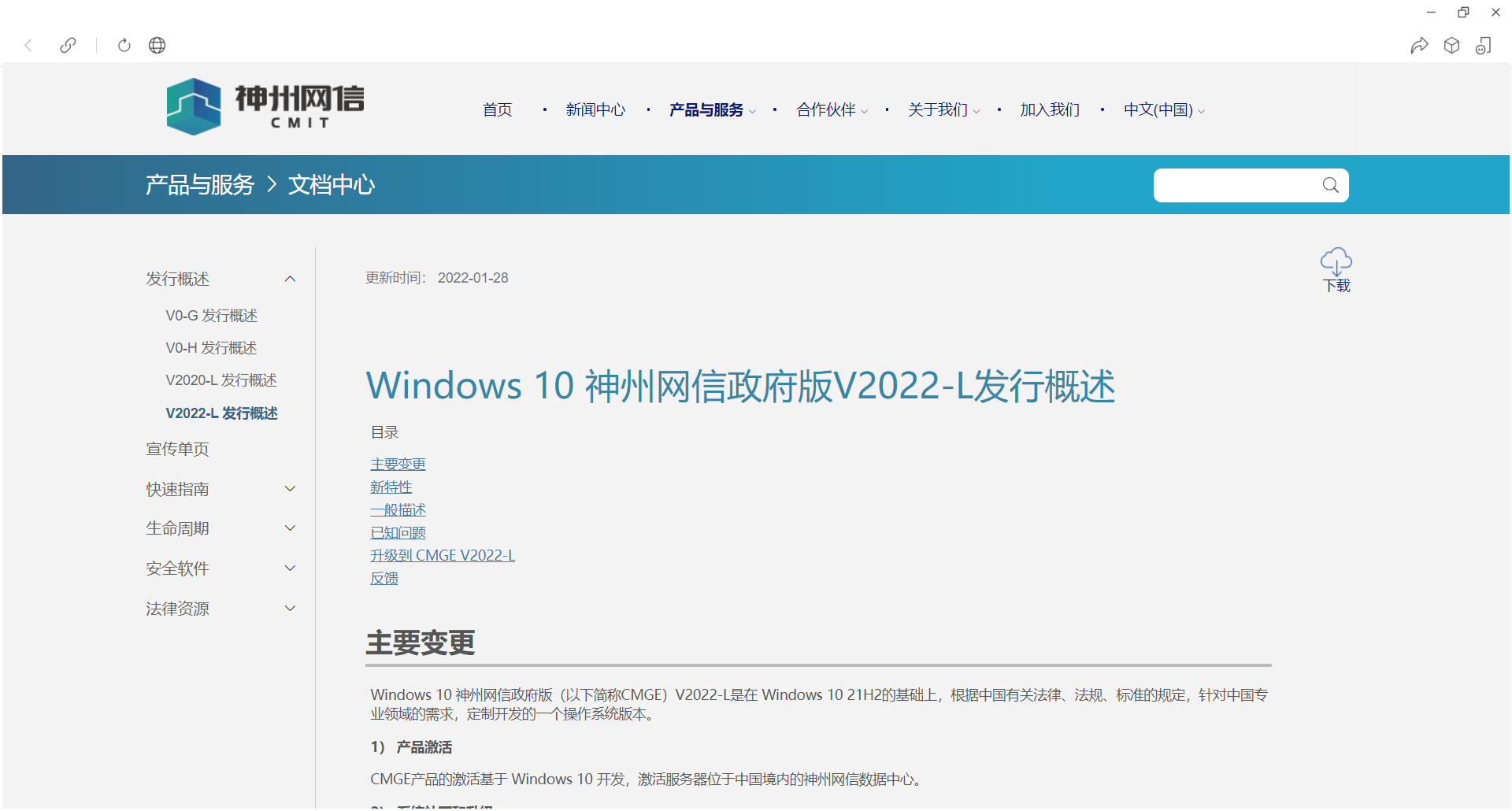The width and height of the screenshot is (1512, 811).
Task: Jump to 新特性 in contents
Action: tap(391, 487)
